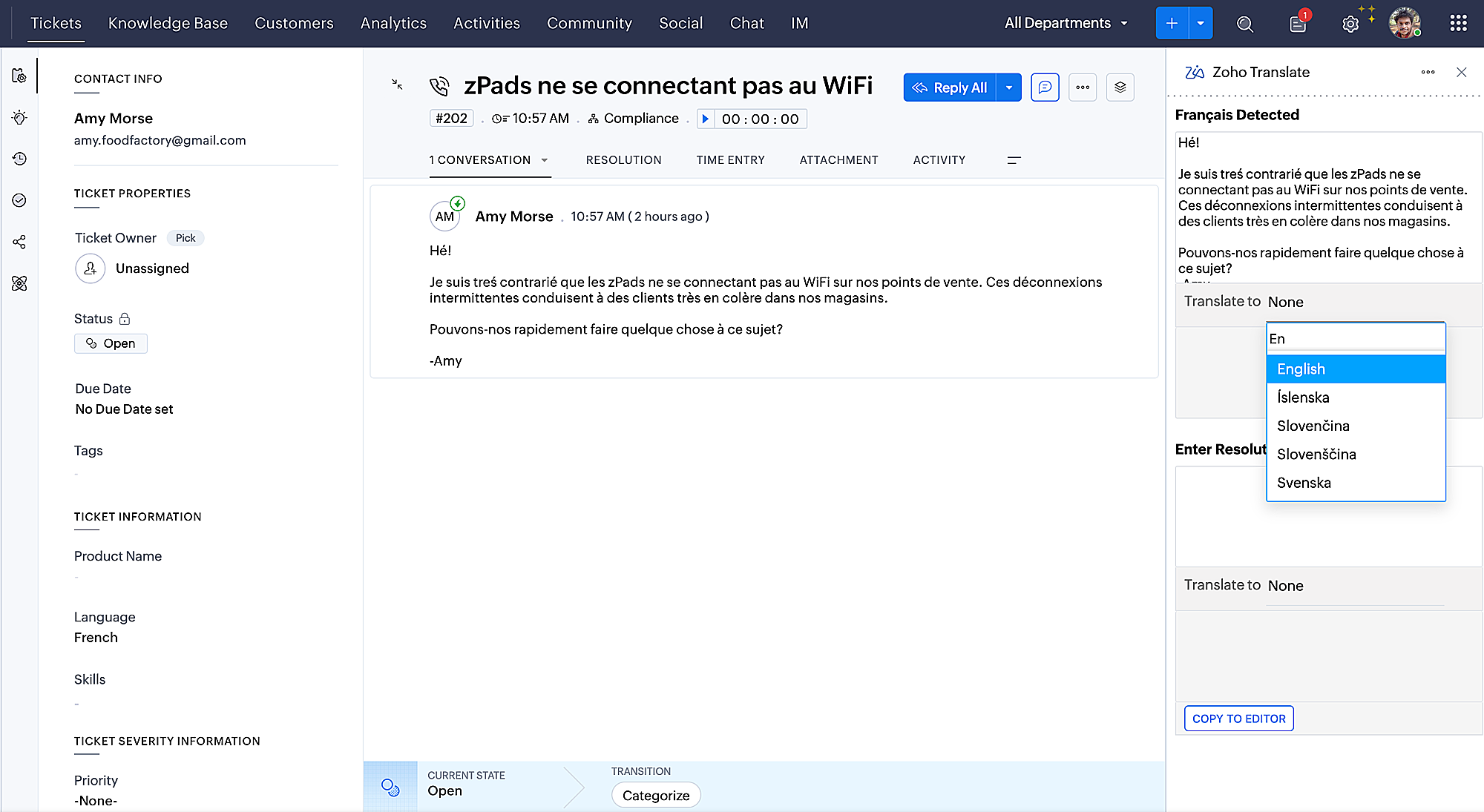Viewport: 1484px width, 812px height.
Task: Click the ticket history clock sidebar icon
Action: (x=20, y=159)
